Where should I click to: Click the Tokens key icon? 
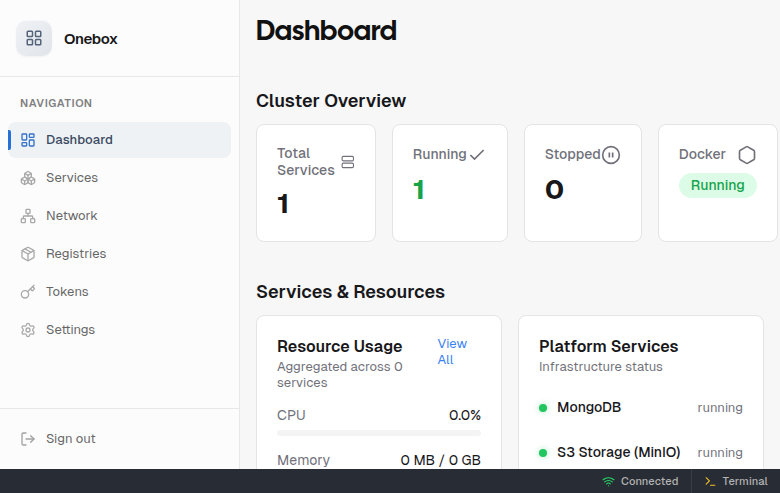[x=28, y=292]
